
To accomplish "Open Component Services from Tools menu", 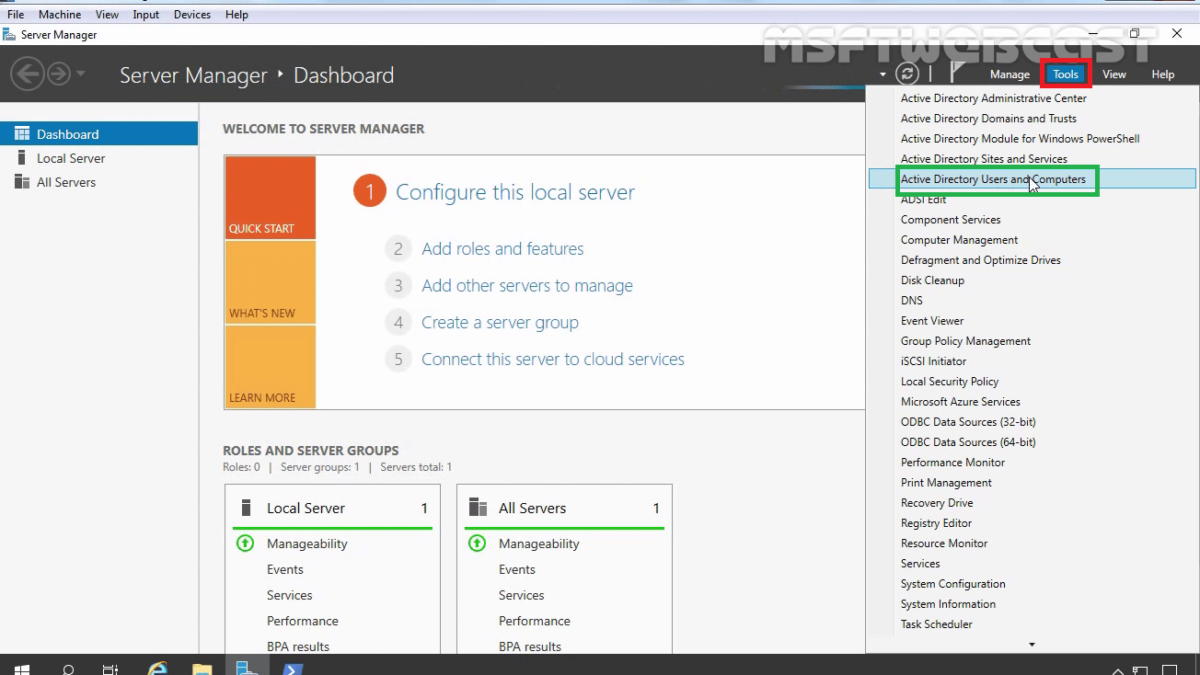I will (x=1031, y=220).
